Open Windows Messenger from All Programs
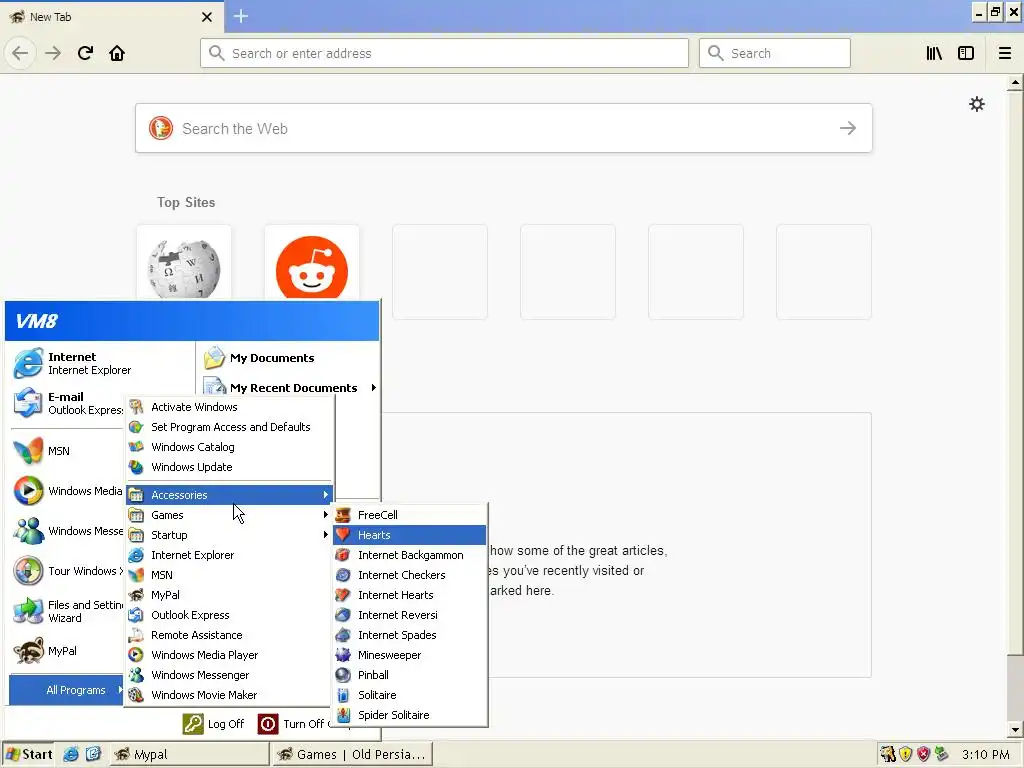 click(229, 675)
